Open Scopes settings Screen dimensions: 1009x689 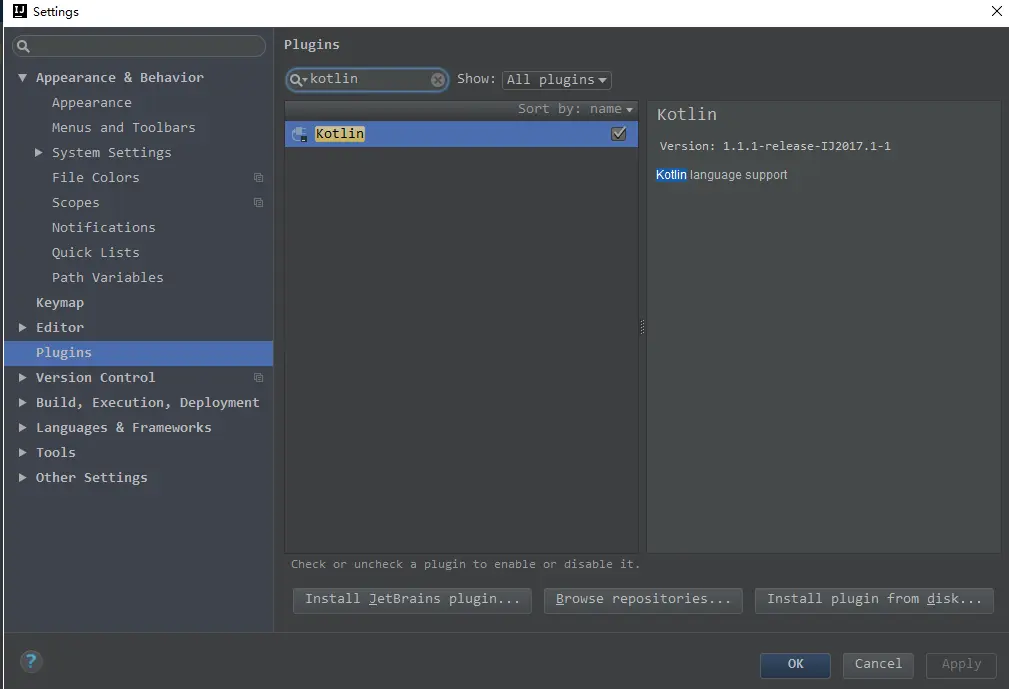point(75,203)
